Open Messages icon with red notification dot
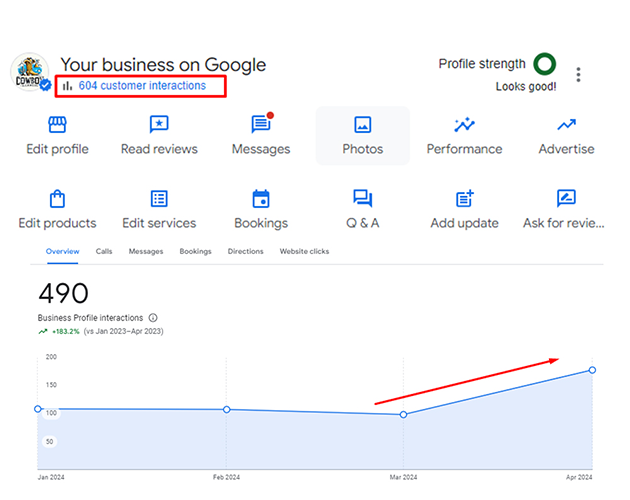The width and height of the screenshot is (630, 500). pos(261,125)
